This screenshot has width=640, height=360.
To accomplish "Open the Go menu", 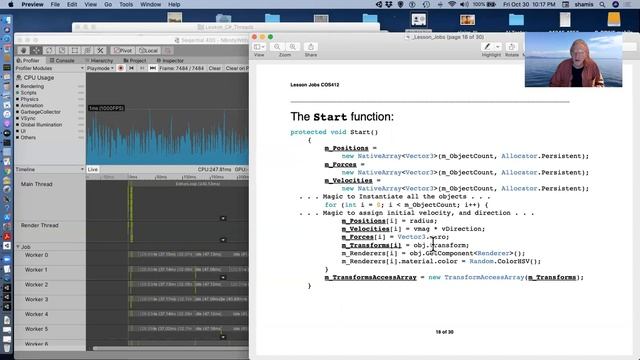I will click(108, 4).
